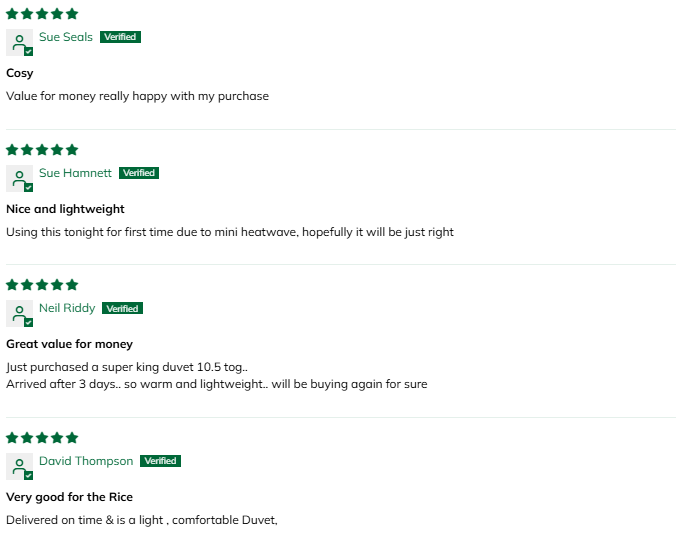Open reviewer name David Thompson
The image size is (676, 540).
[x=86, y=461]
